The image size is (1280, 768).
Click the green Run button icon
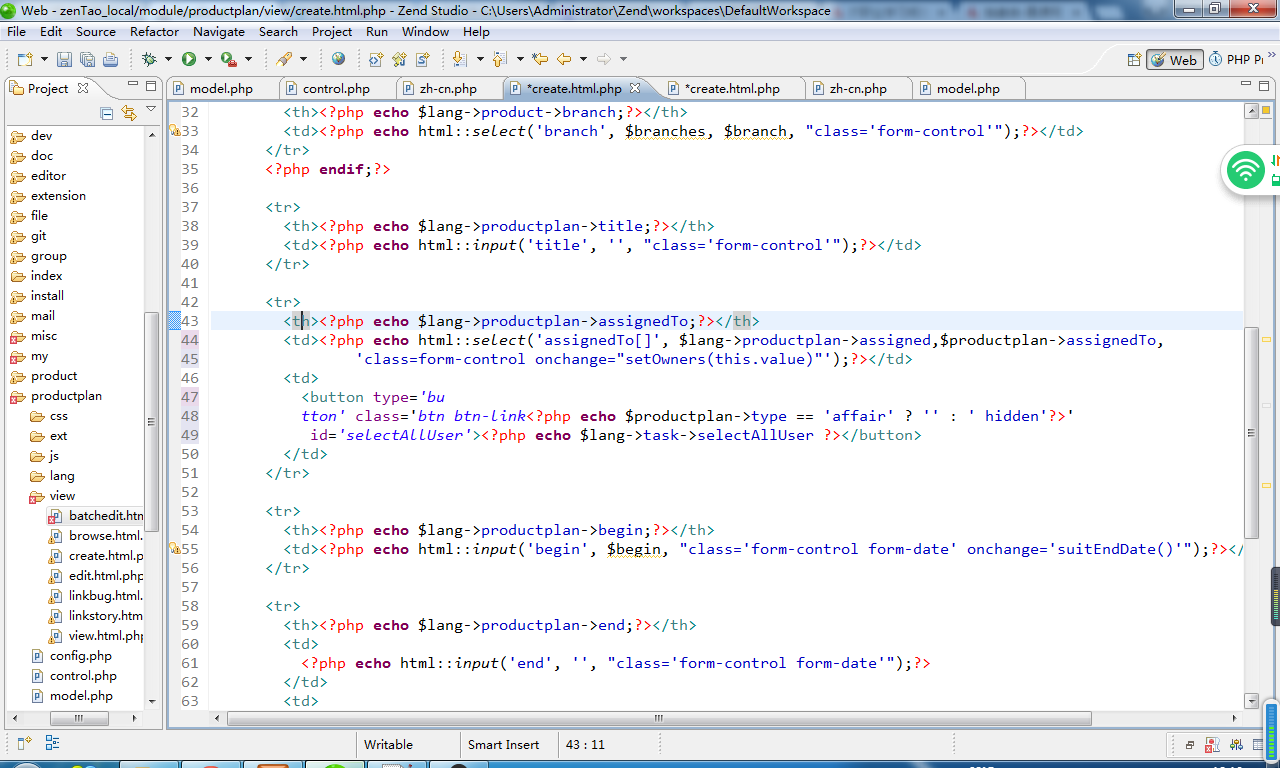click(189, 60)
